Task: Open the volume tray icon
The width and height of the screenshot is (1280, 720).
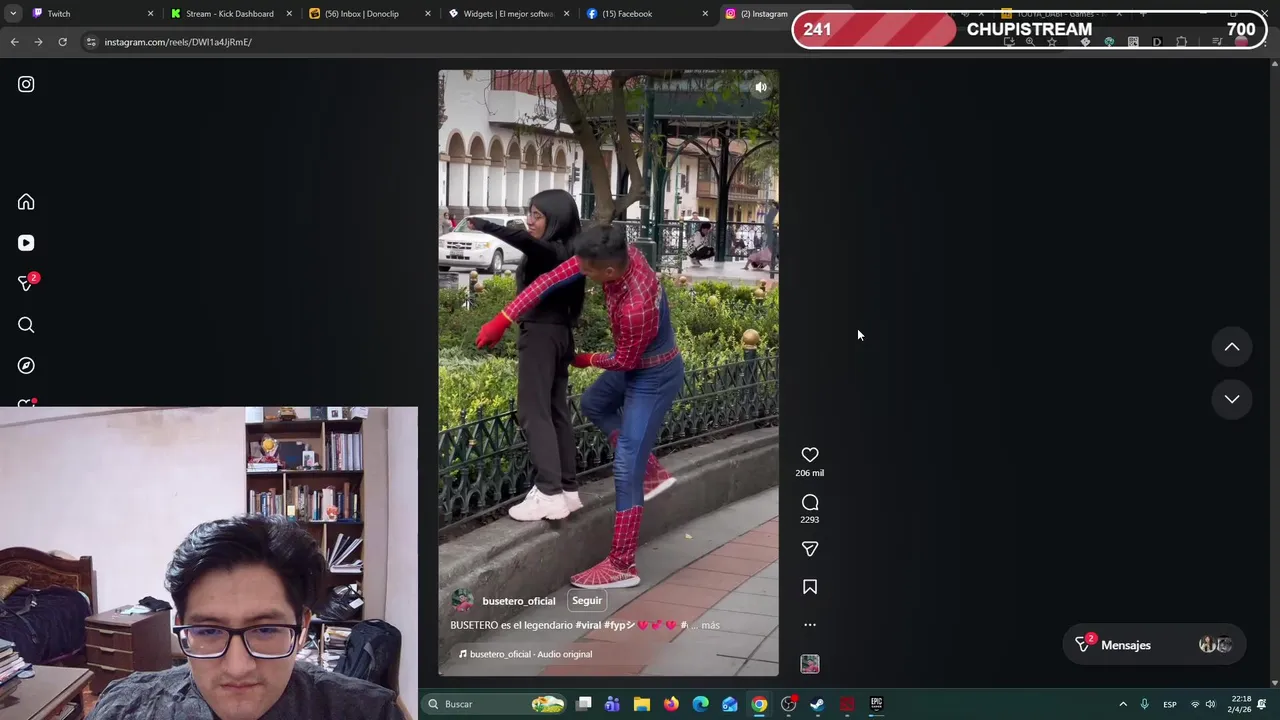Action: (x=1211, y=704)
